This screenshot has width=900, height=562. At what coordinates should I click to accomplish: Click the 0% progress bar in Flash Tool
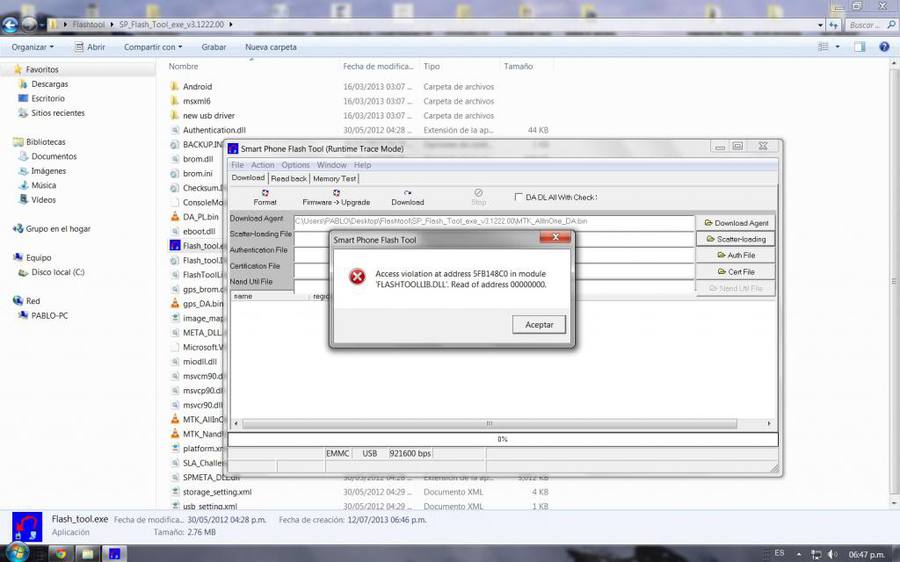pyautogui.click(x=503, y=439)
